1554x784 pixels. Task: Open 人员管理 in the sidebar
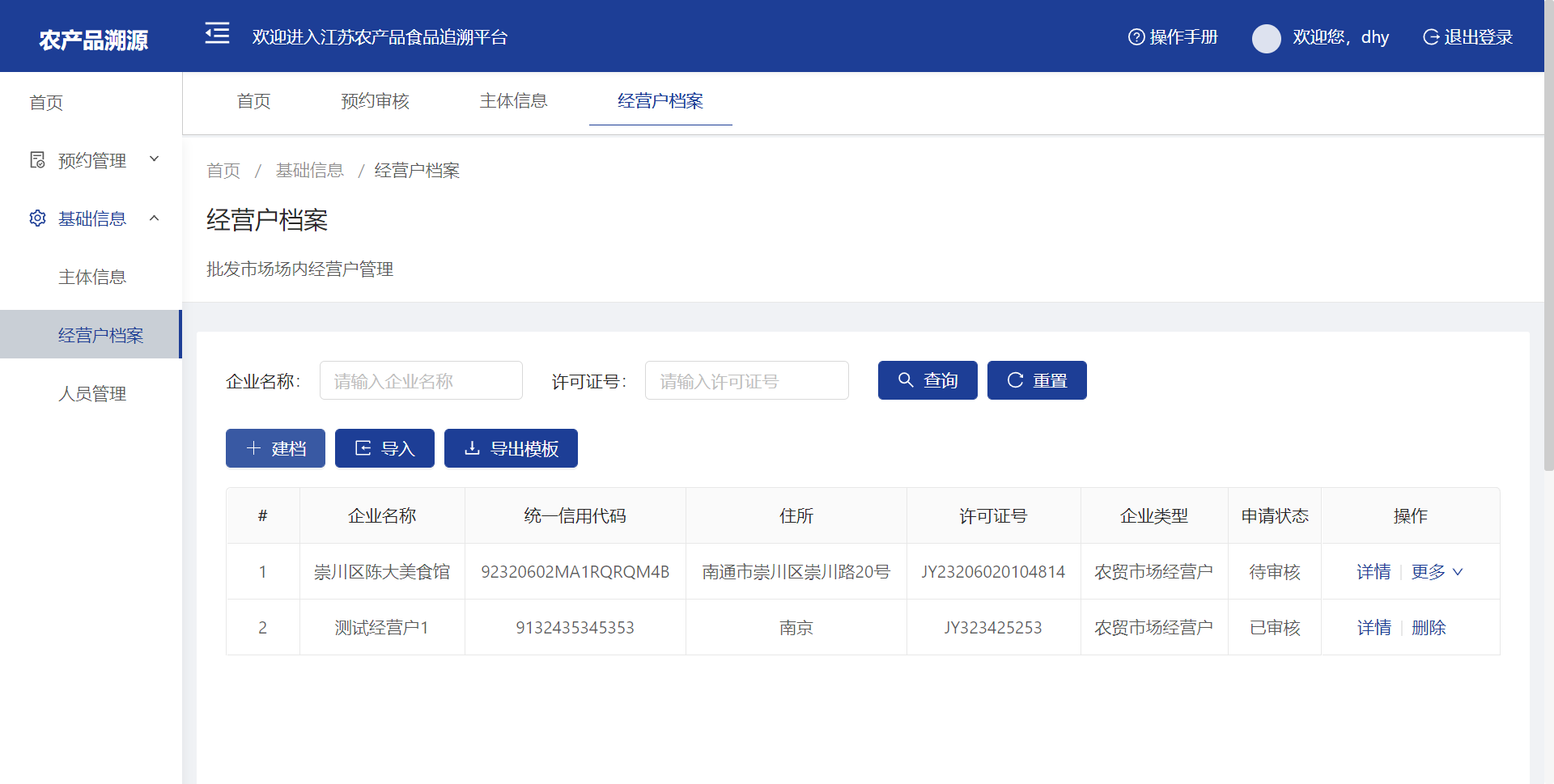click(92, 394)
